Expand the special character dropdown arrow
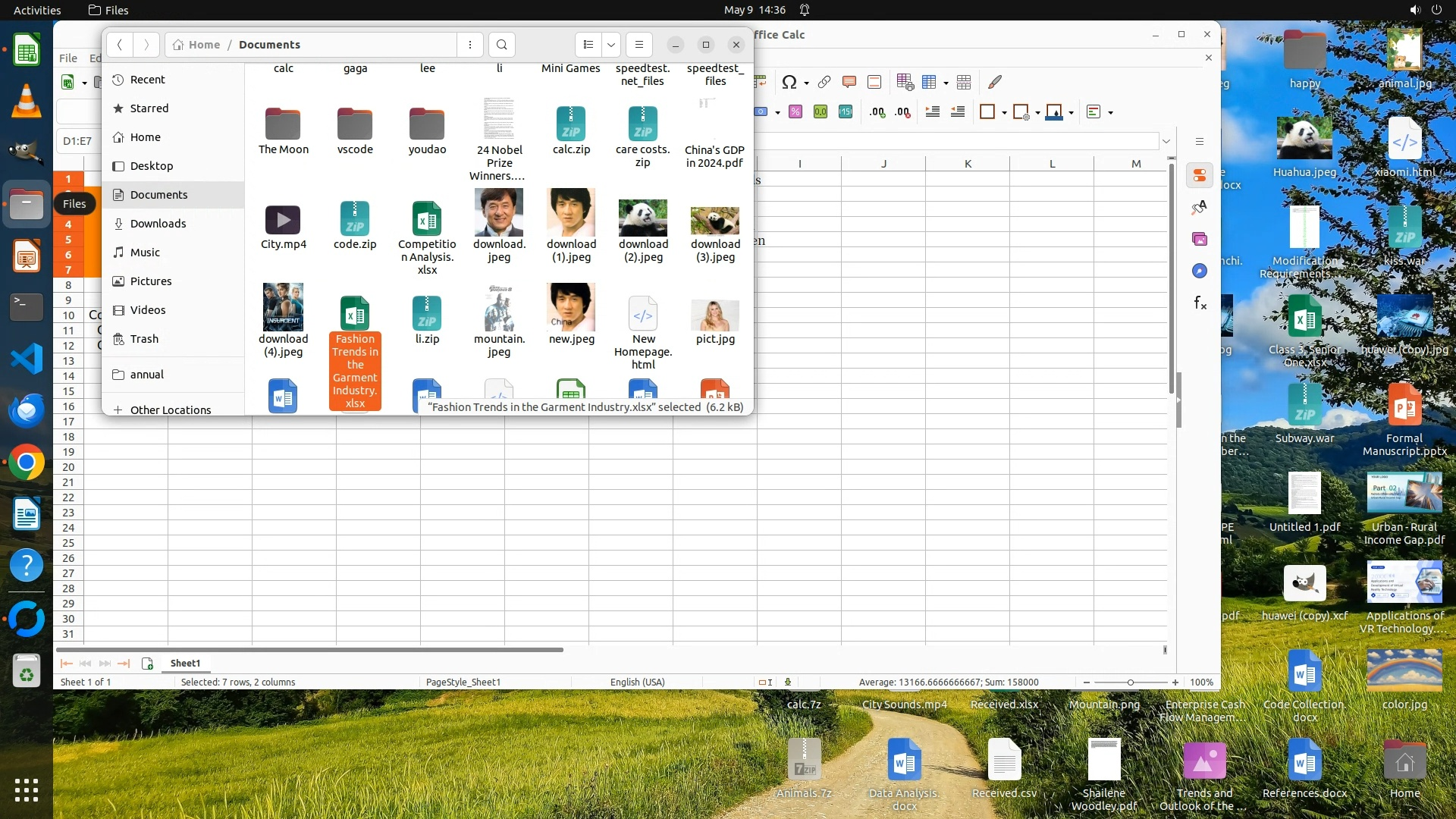1456x819 pixels. pyautogui.click(x=806, y=83)
